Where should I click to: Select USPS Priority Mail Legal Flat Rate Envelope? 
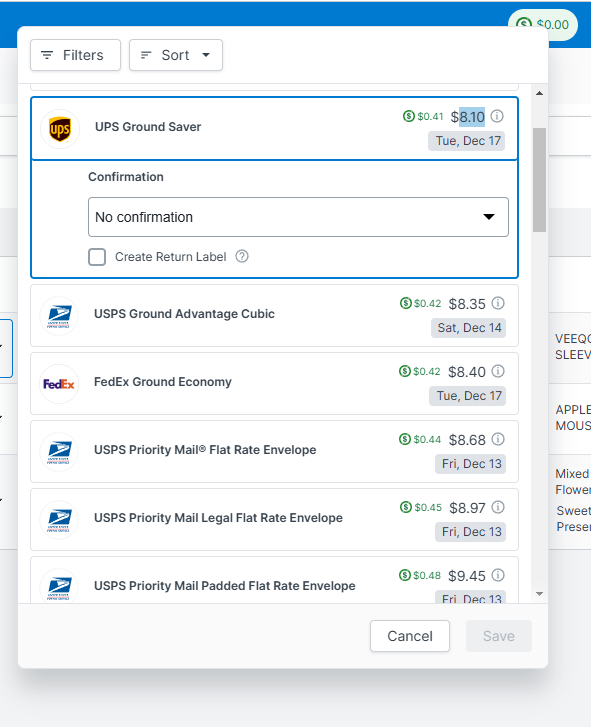pyautogui.click(x=274, y=520)
